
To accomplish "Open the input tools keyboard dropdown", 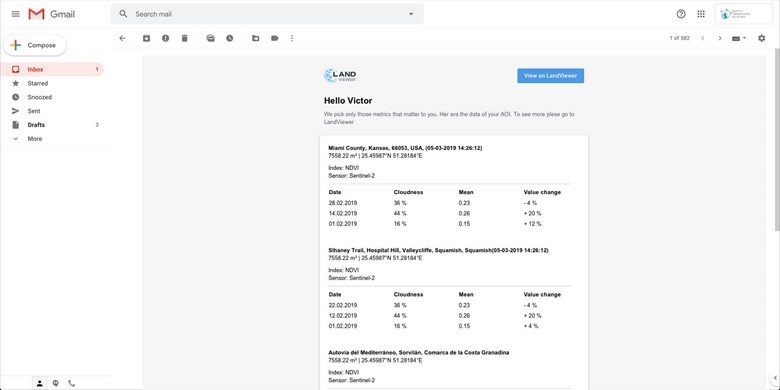I will (739, 38).
